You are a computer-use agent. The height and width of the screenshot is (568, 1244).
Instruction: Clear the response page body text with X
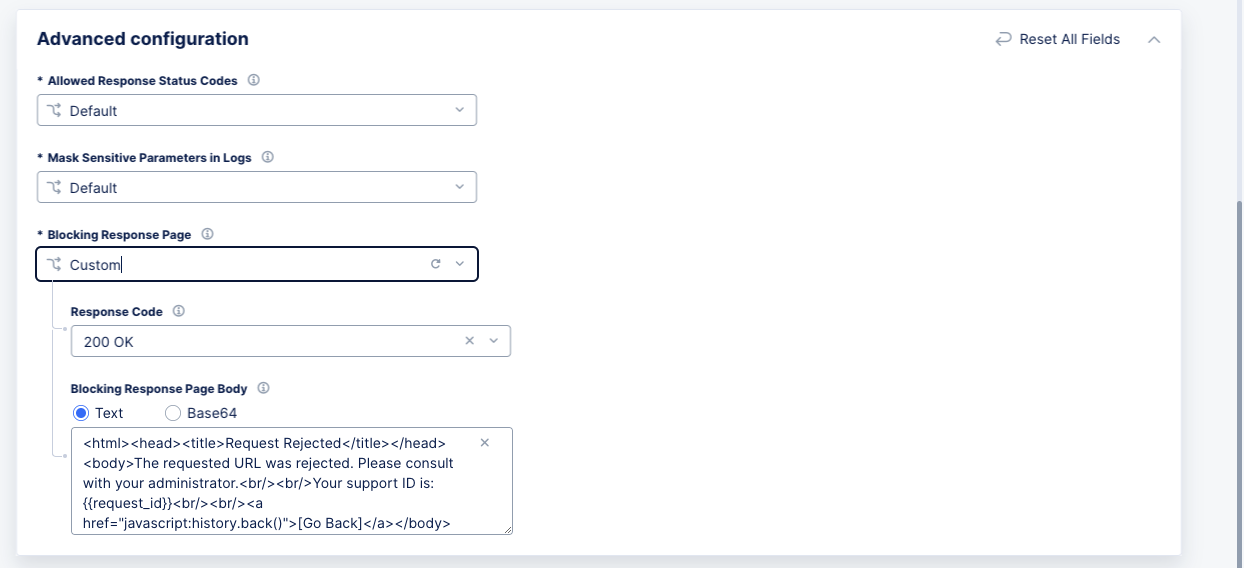tap(485, 442)
